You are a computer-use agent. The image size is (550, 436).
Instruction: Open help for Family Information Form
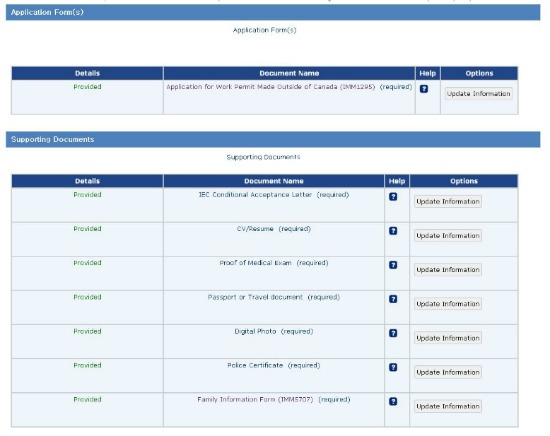coord(393,401)
